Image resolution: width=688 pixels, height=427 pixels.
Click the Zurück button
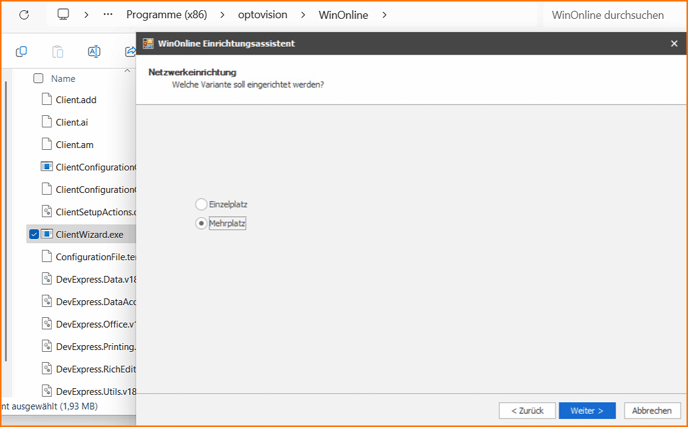click(x=527, y=411)
